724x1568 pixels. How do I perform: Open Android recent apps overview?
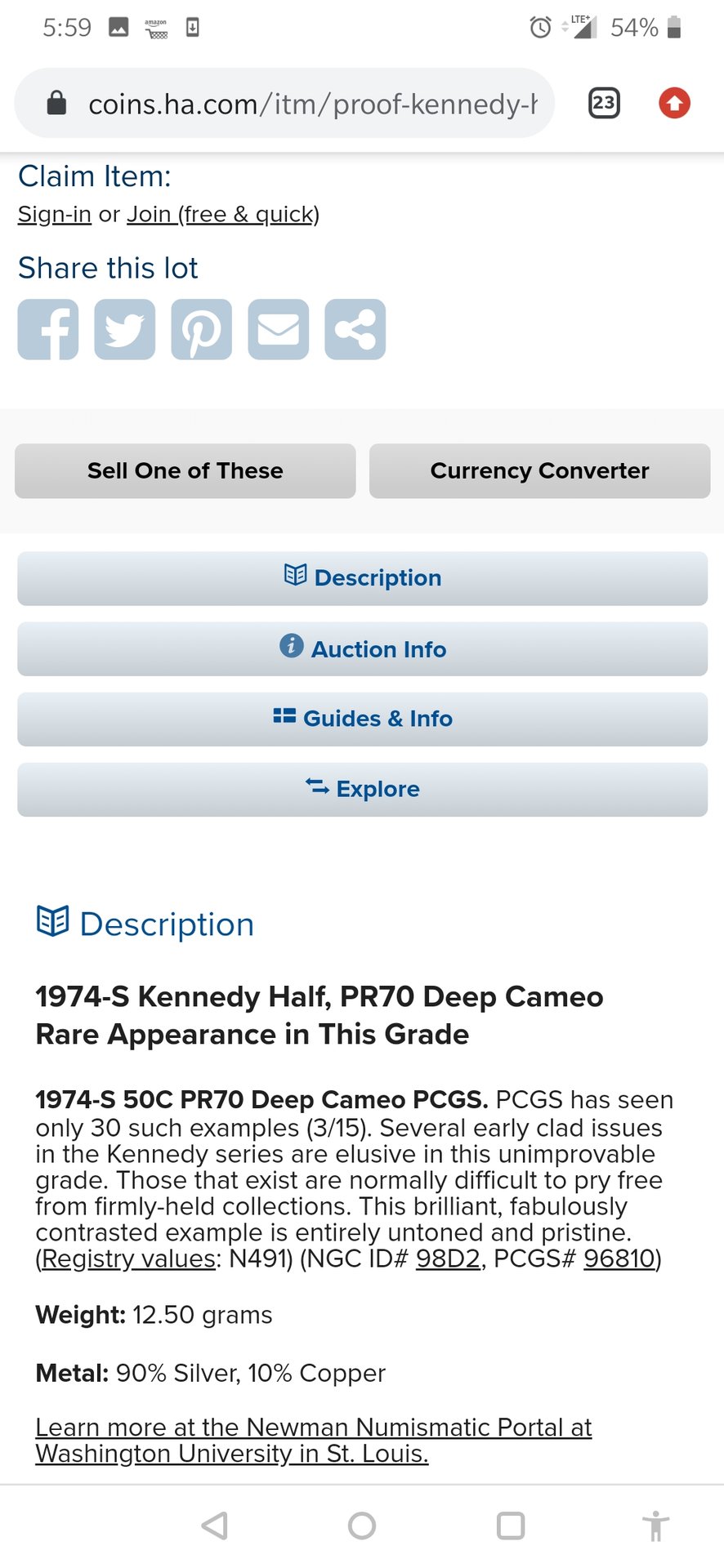510,1525
